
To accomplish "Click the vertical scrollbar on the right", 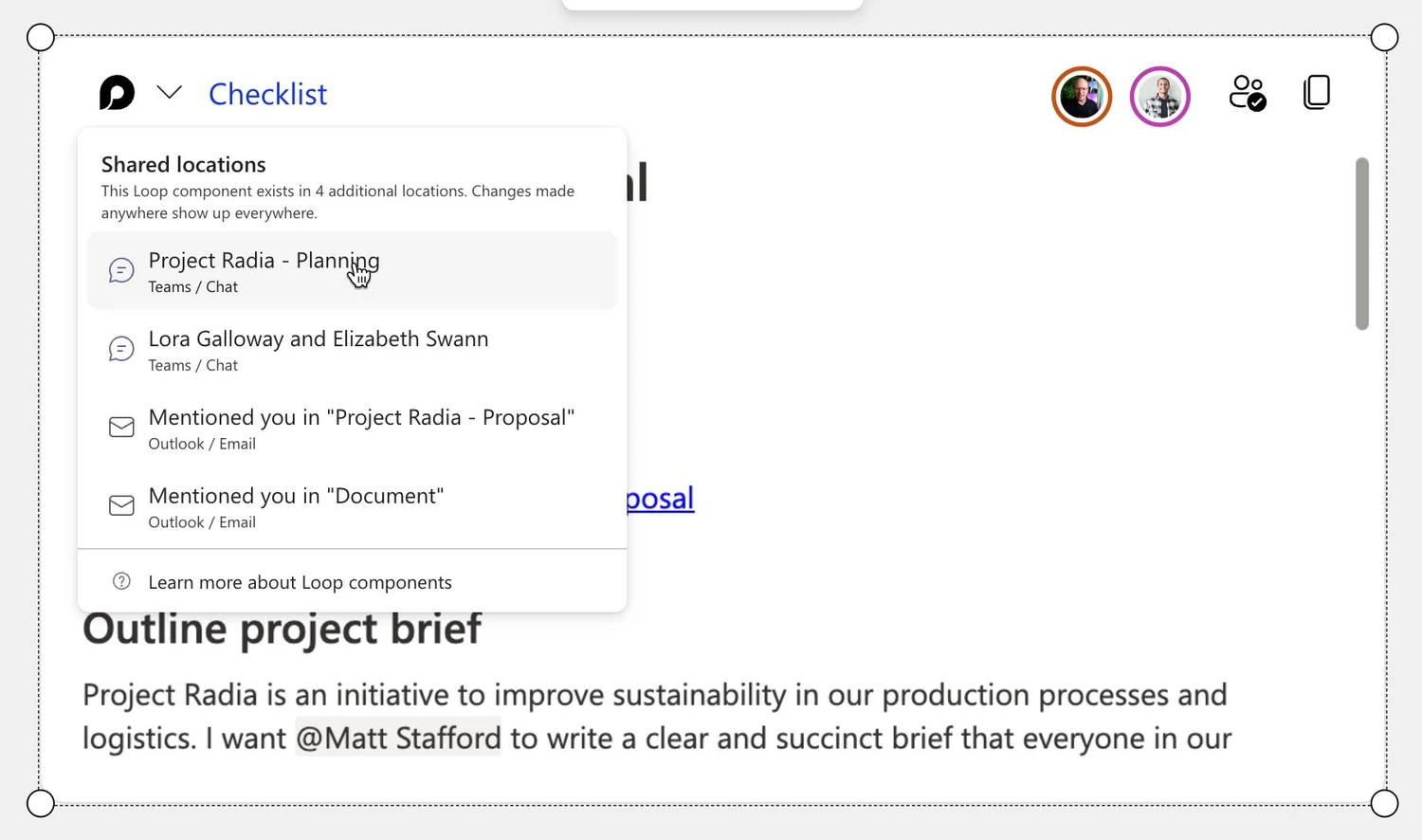I will (1362, 242).
